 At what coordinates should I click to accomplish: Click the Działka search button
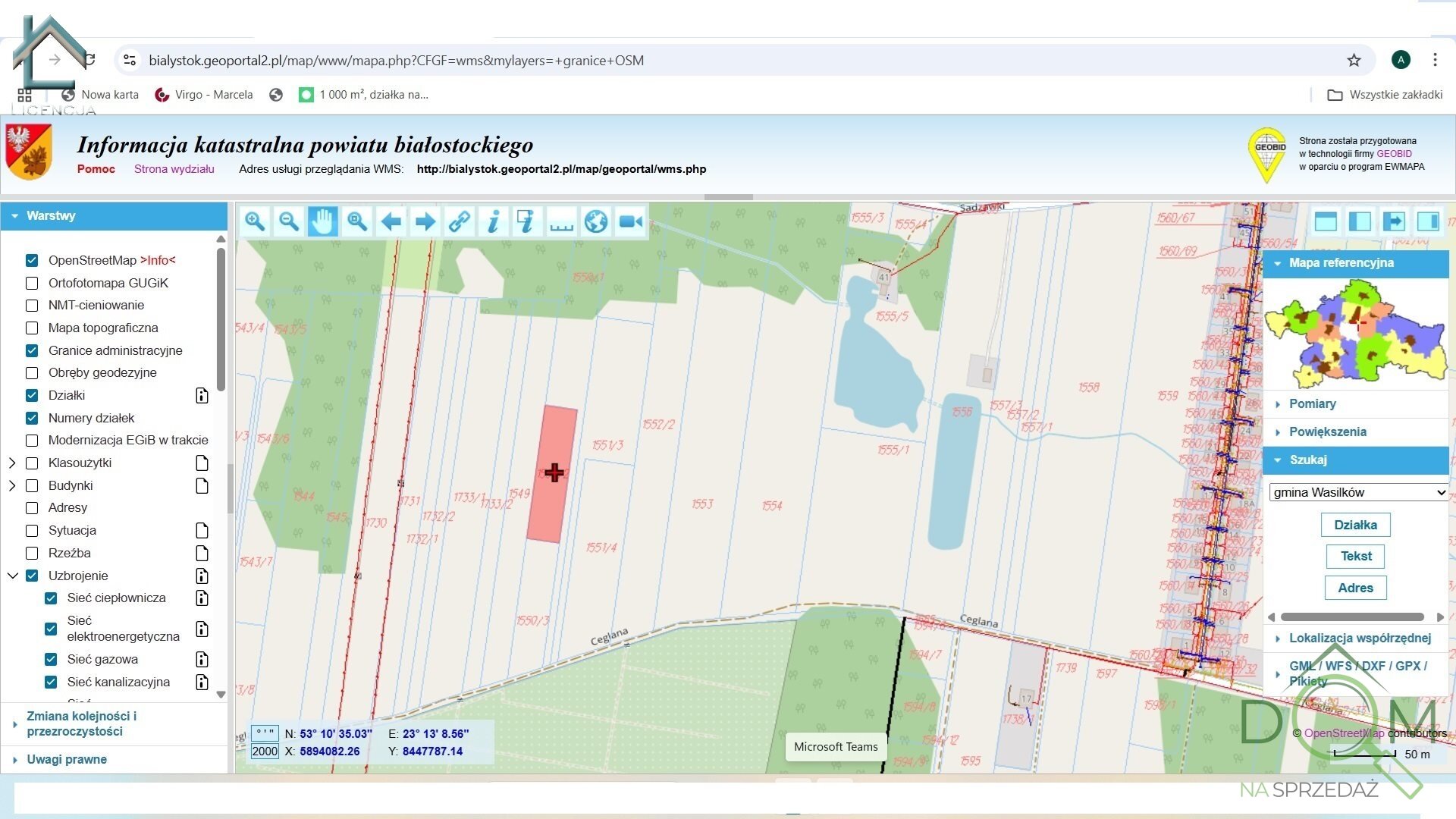1355,525
